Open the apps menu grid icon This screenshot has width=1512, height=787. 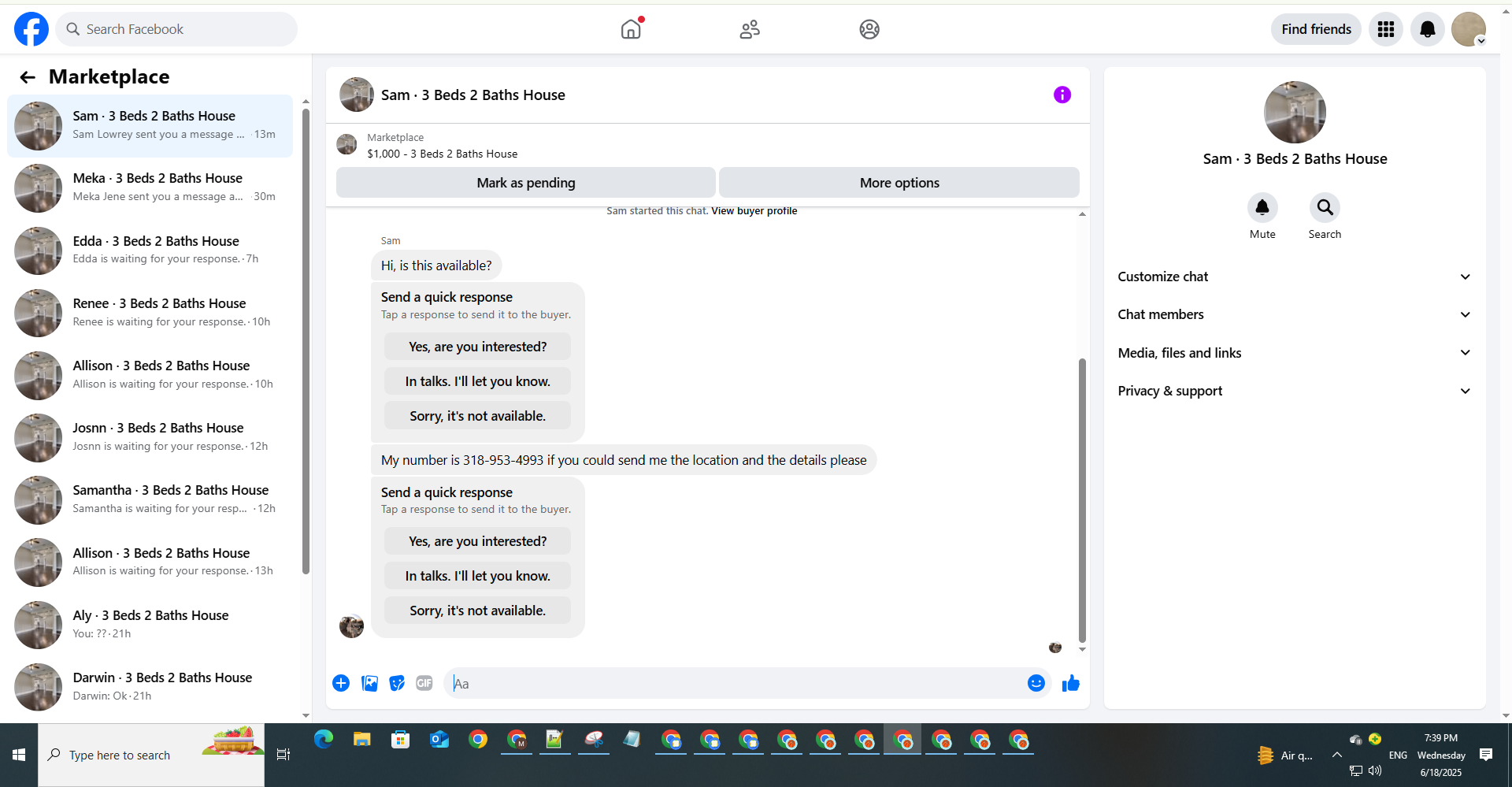(1386, 29)
